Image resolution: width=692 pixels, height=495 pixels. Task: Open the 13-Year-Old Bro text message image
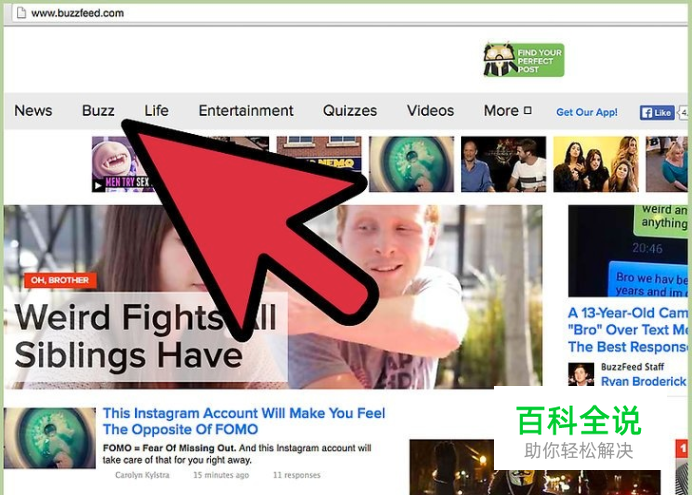coord(628,251)
